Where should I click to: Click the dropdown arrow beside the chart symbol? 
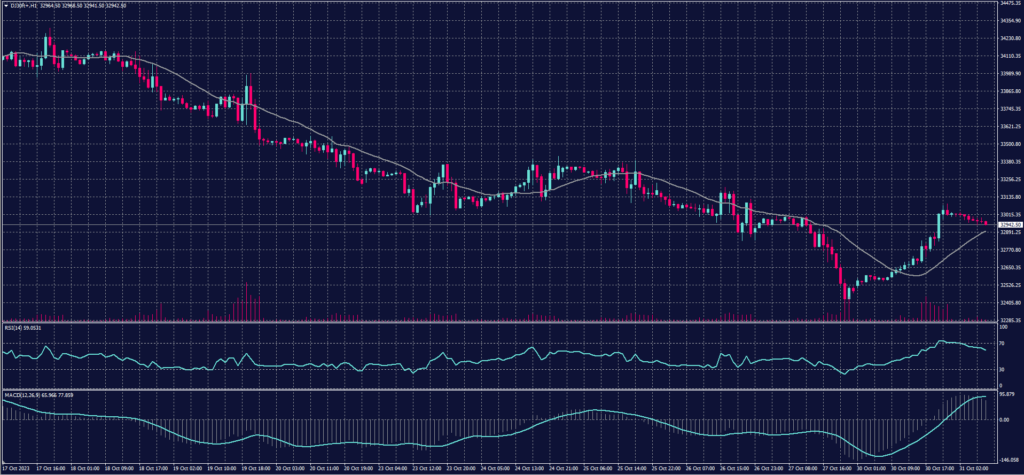(4, 5)
